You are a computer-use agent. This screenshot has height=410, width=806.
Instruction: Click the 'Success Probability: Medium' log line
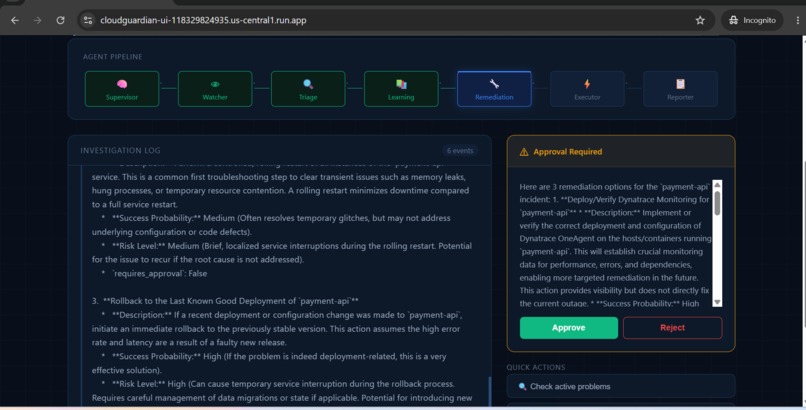coord(271,225)
